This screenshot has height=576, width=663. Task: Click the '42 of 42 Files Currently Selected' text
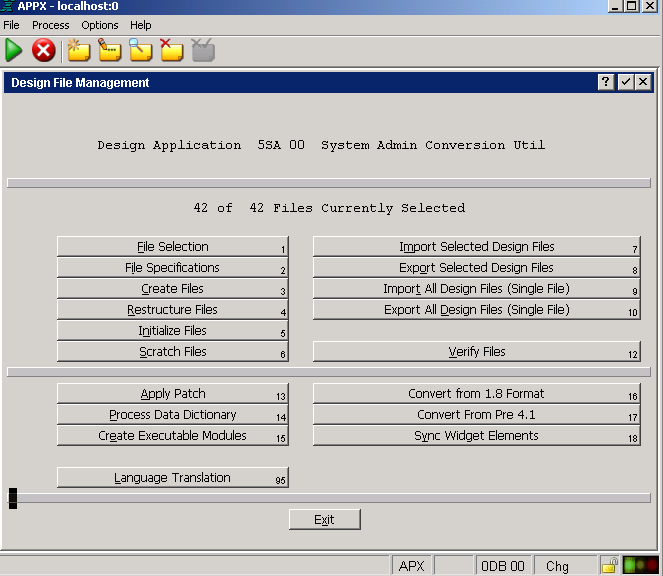(329, 208)
